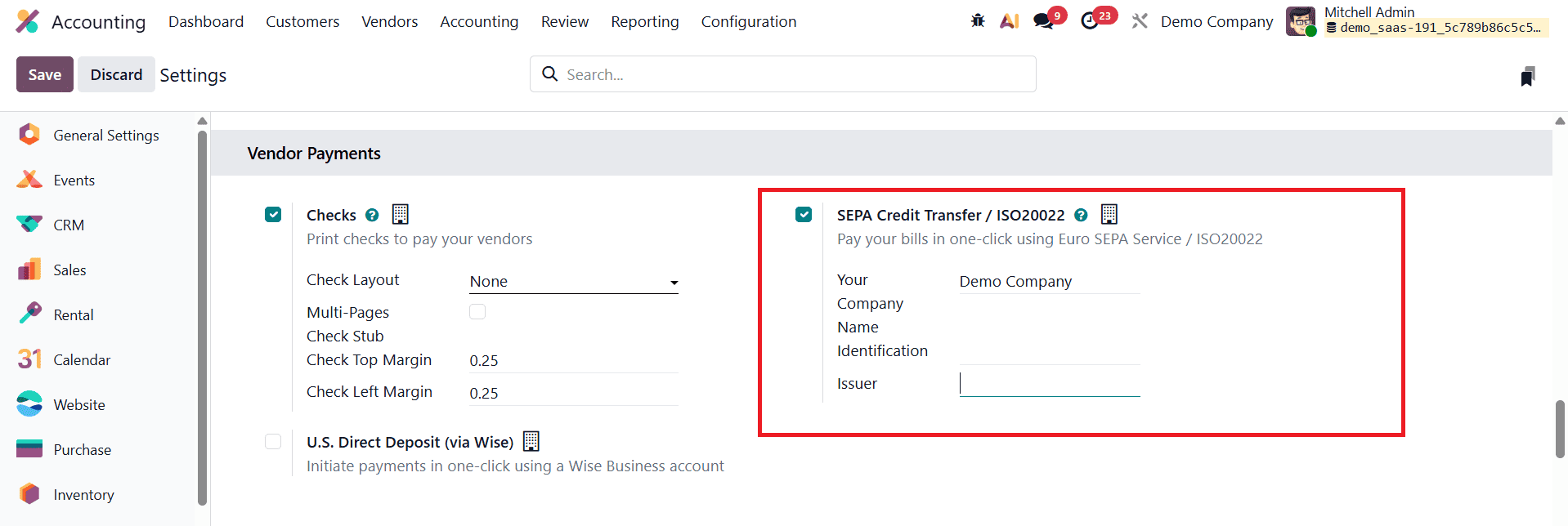
Task: Open chat messages with 9 notifications
Action: pos(1049,19)
